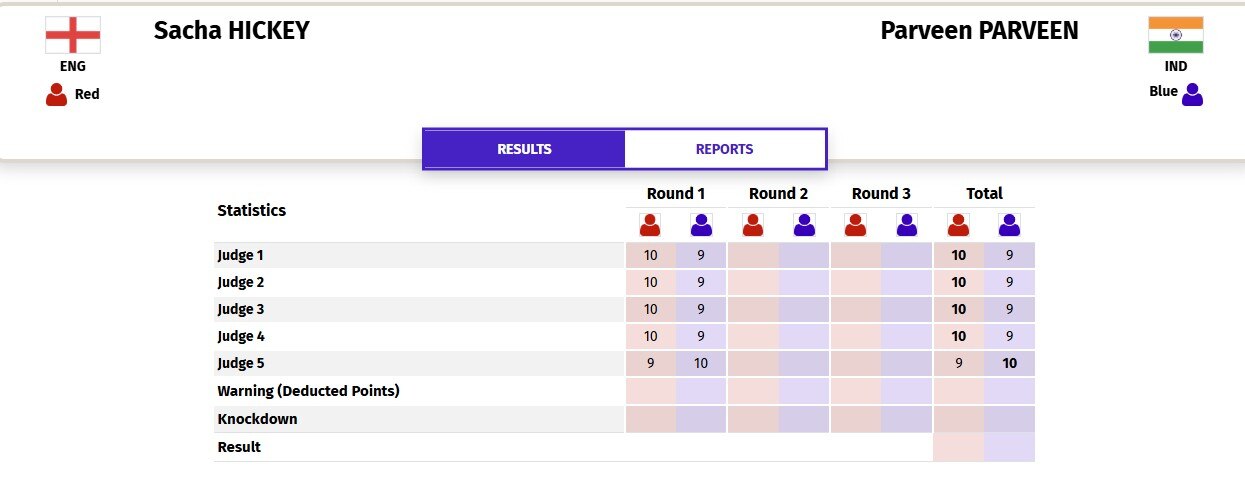This screenshot has height=488, width=1245.
Task: Select the Judge 1 row label
Action: pos(241,255)
